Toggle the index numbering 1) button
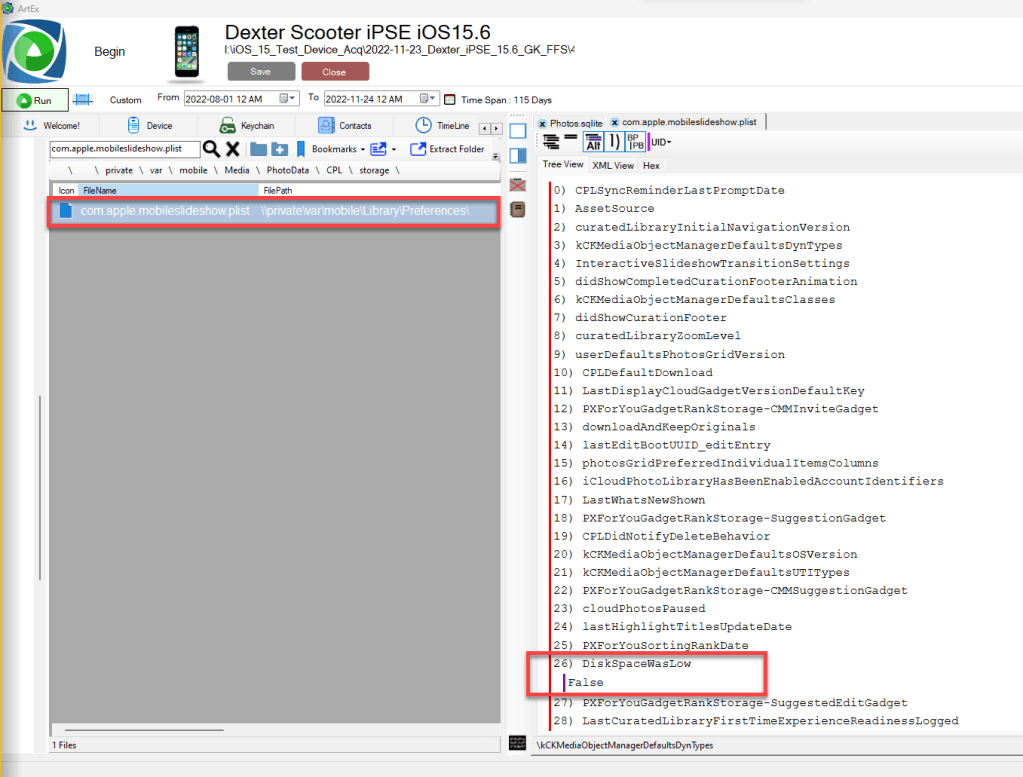The image size is (1023, 777). click(x=616, y=142)
